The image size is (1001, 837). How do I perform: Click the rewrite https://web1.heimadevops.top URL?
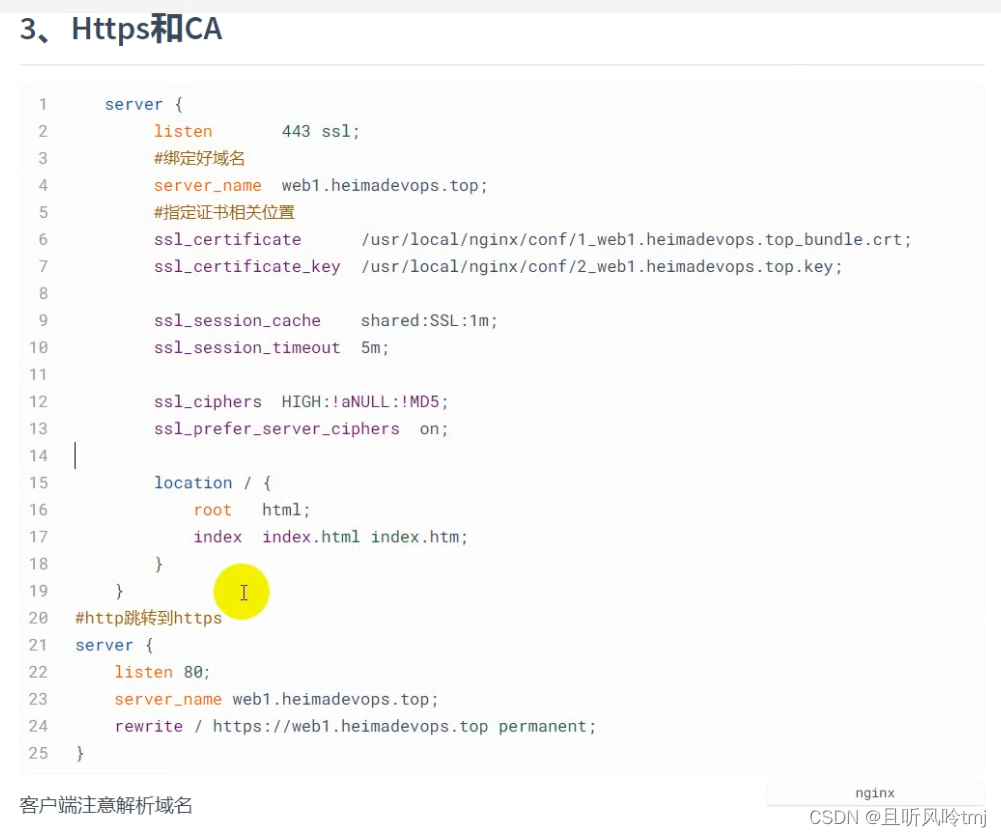tap(350, 726)
